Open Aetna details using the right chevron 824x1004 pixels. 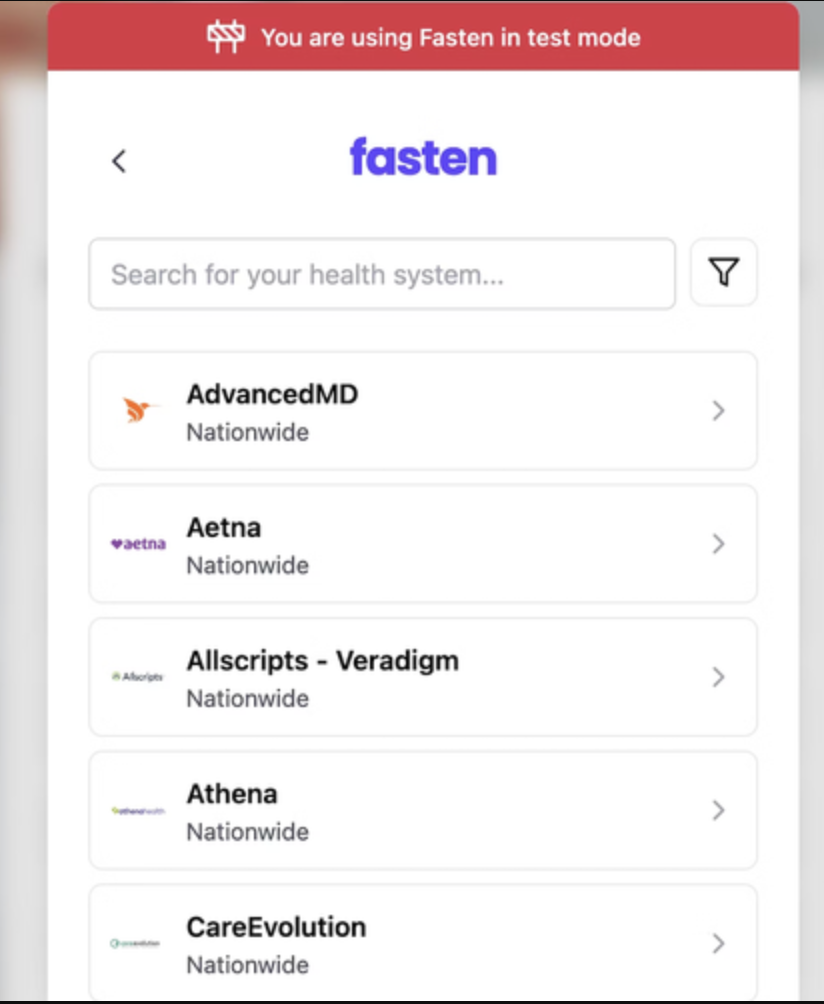click(x=718, y=543)
